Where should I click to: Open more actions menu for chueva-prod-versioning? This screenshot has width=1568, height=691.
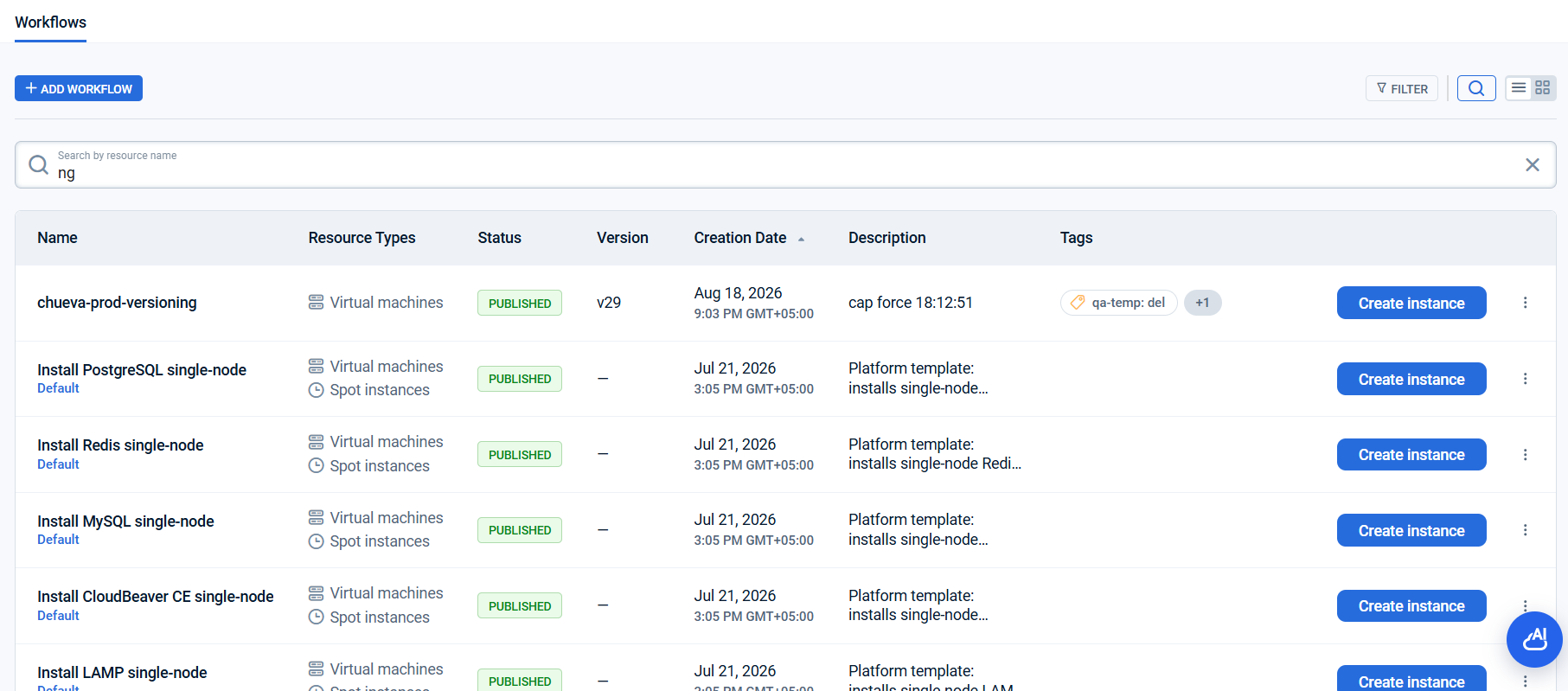(1526, 303)
